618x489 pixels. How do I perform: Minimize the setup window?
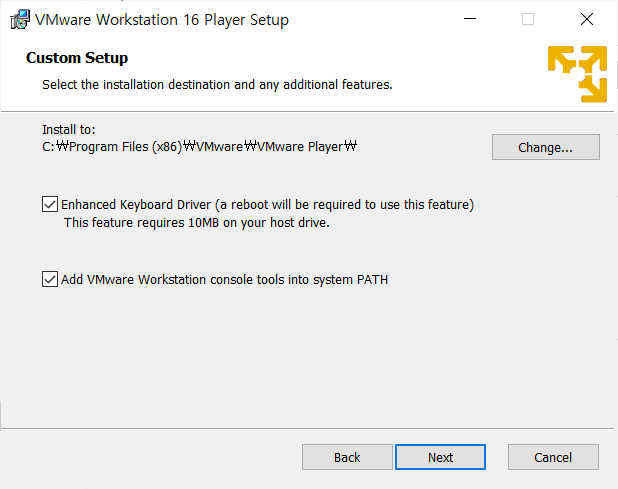[x=470, y=19]
